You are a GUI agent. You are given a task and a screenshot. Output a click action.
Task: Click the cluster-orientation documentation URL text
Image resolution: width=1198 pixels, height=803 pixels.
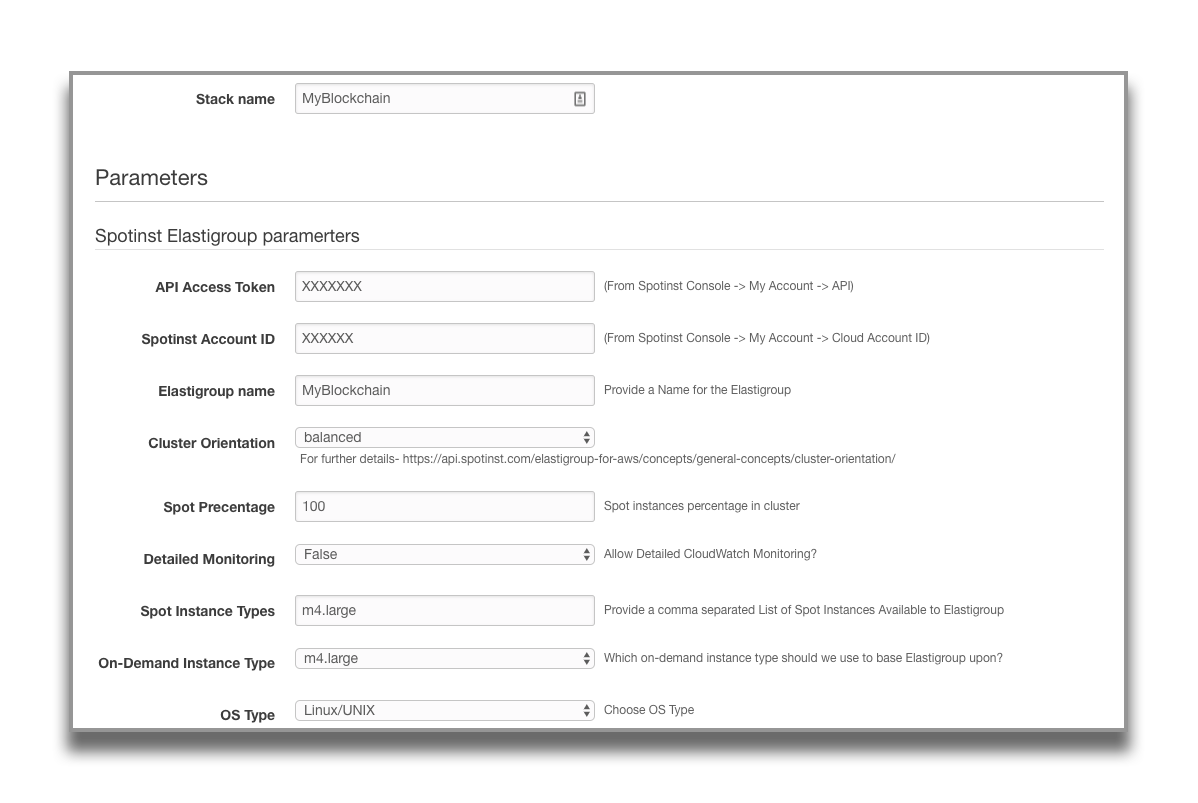point(648,459)
